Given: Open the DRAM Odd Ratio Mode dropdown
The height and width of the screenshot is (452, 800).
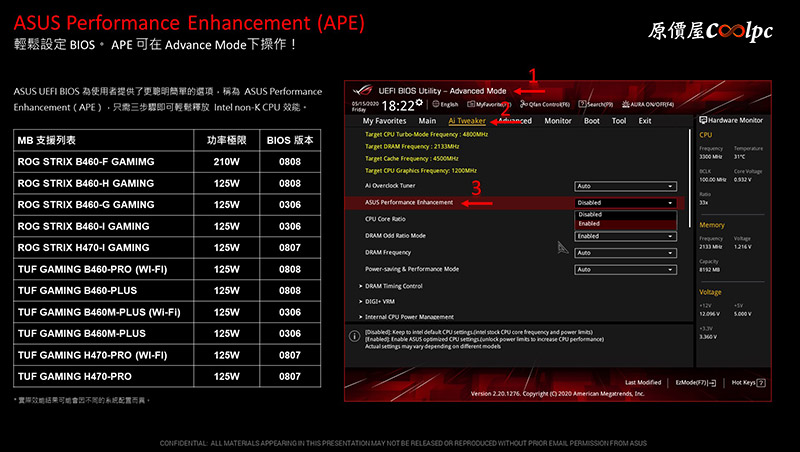Looking at the screenshot, I should click(626, 236).
